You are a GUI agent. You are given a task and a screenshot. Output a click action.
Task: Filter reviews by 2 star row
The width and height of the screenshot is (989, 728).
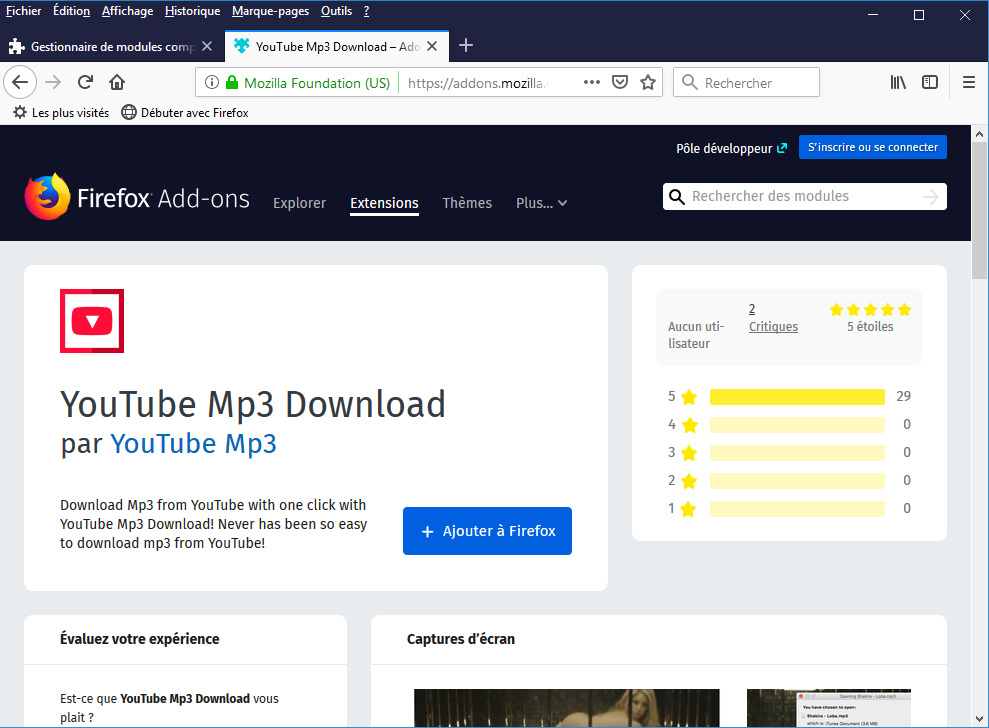point(789,481)
